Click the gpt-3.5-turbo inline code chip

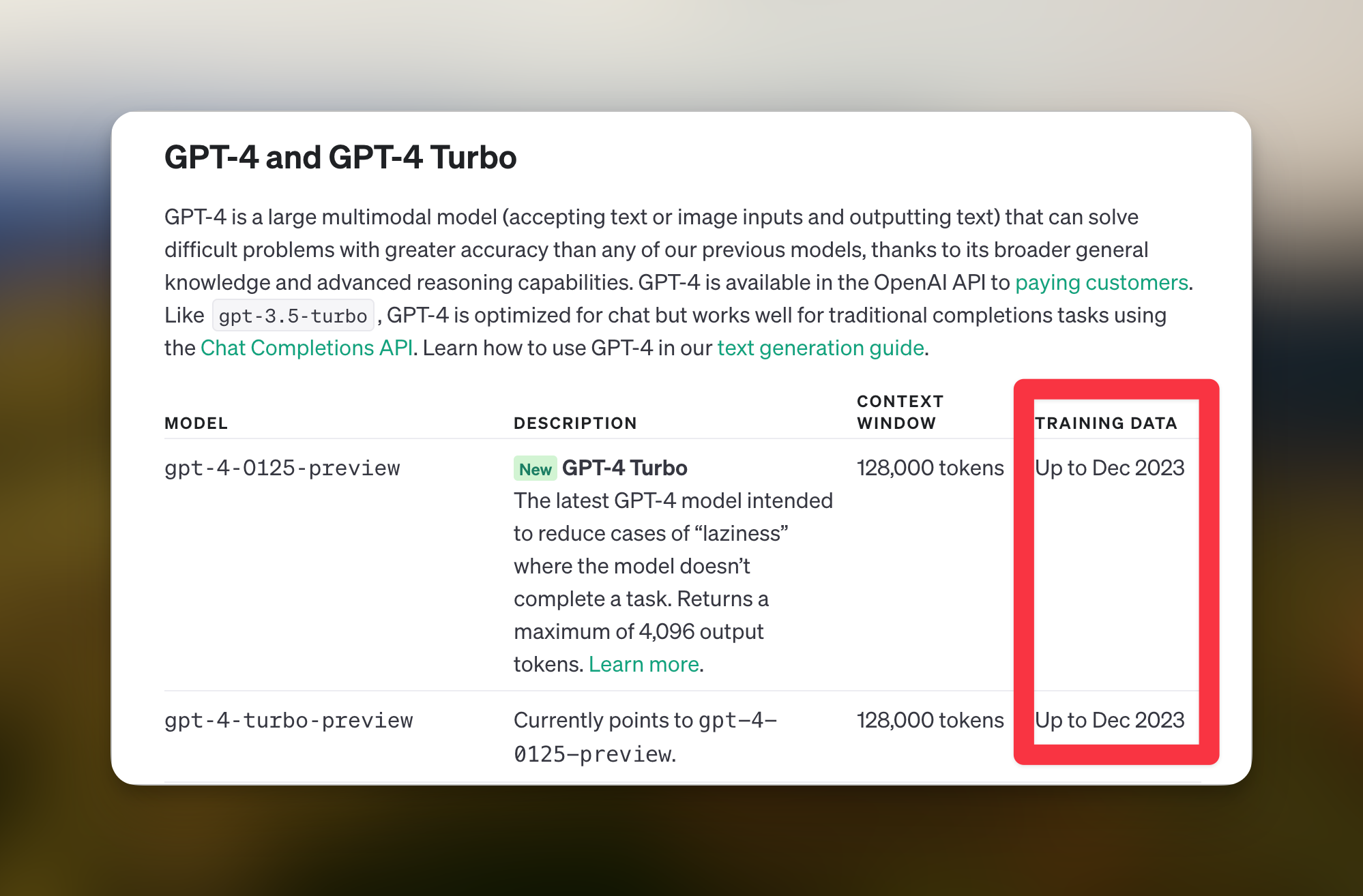coord(293,316)
